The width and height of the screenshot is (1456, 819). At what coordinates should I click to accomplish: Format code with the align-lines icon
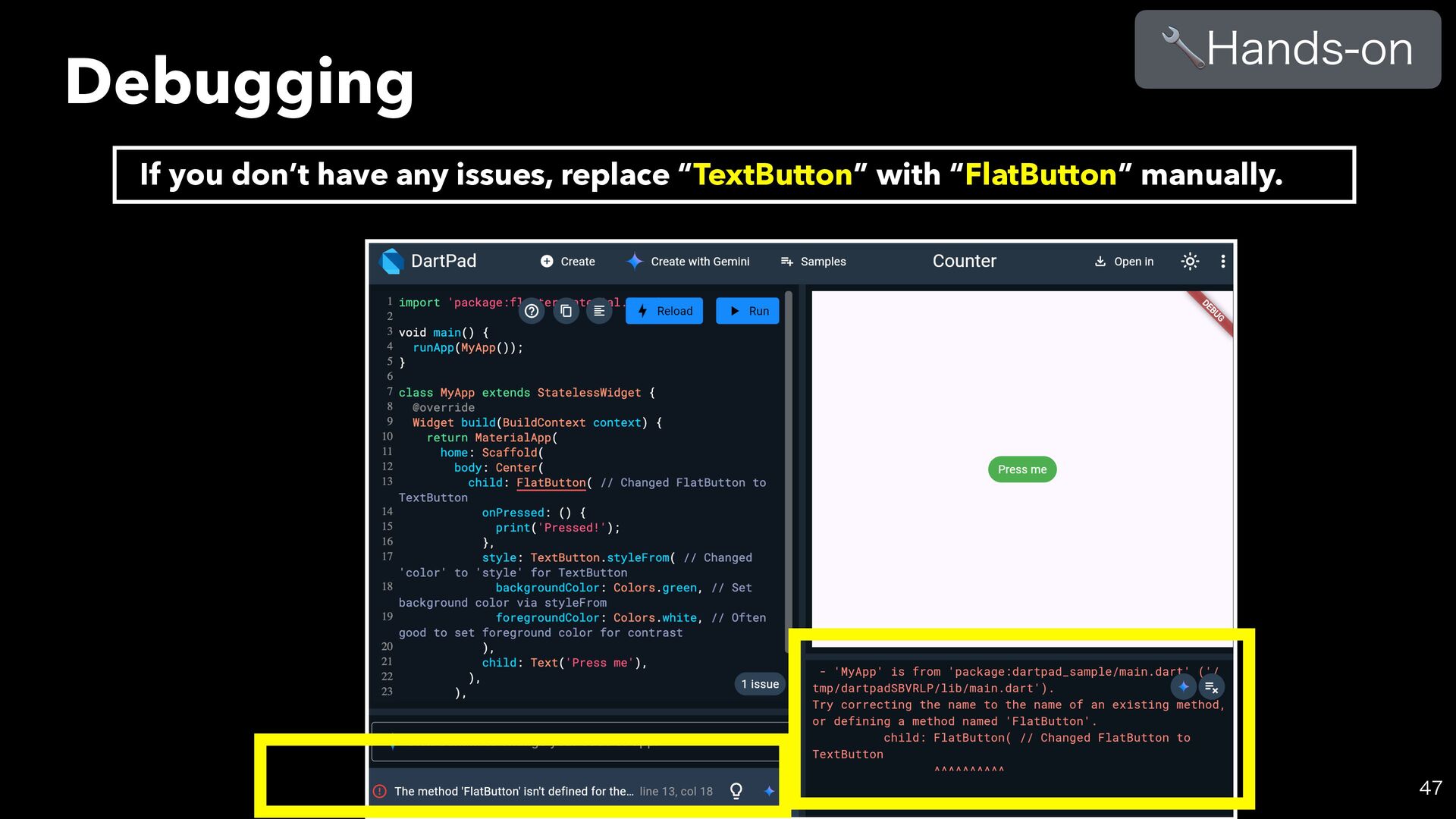[599, 311]
